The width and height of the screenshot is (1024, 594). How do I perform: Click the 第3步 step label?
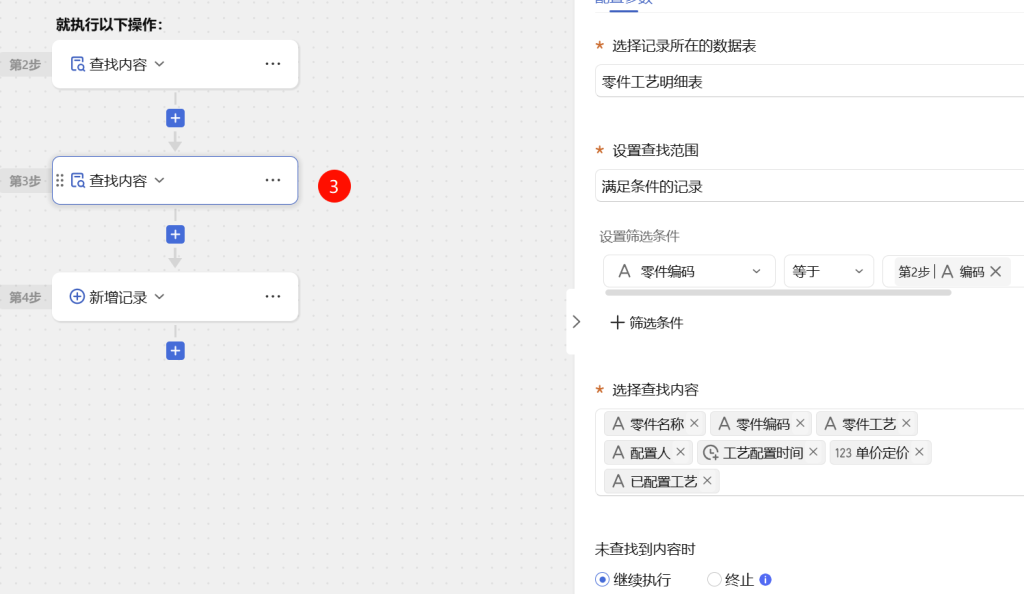click(x=25, y=180)
